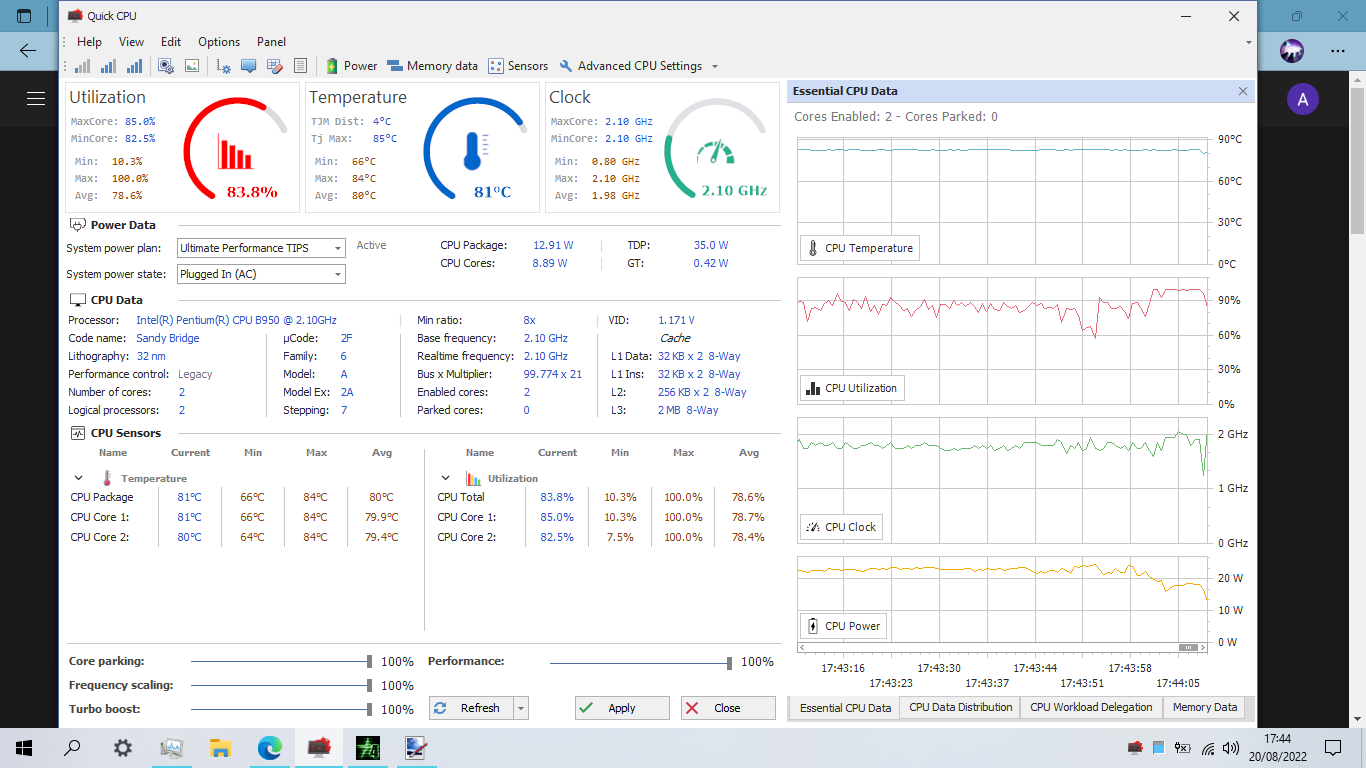Open the Power toolbar item
1366x768 pixels.
[x=352, y=66]
